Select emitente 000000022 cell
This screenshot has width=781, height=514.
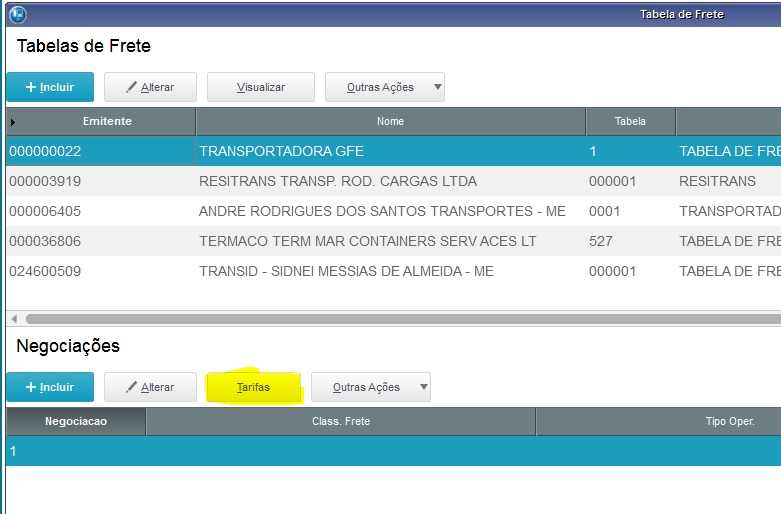pyautogui.click(x=101, y=151)
